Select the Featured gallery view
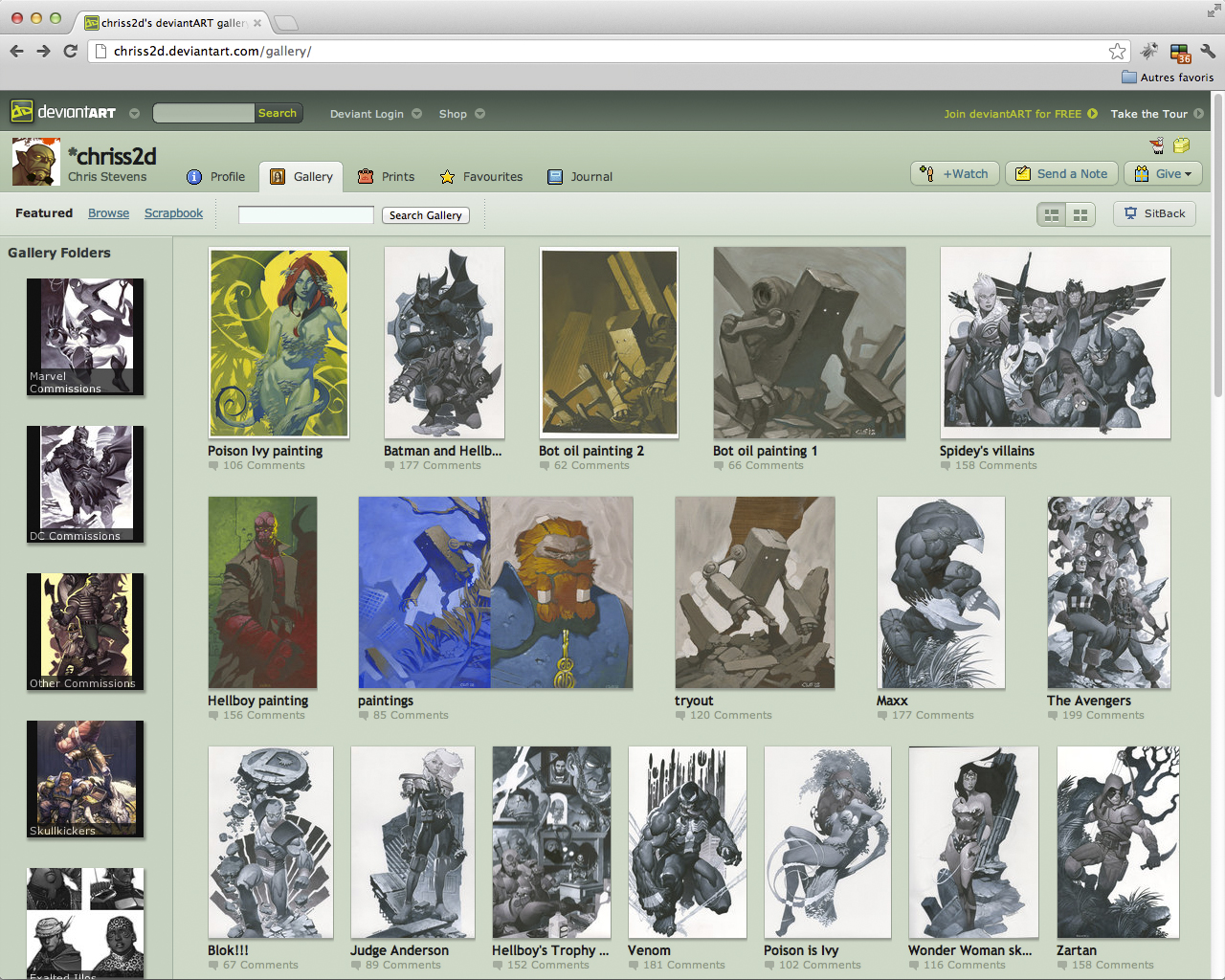Image resolution: width=1225 pixels, height=980 pixels. [x=44, y=213]
